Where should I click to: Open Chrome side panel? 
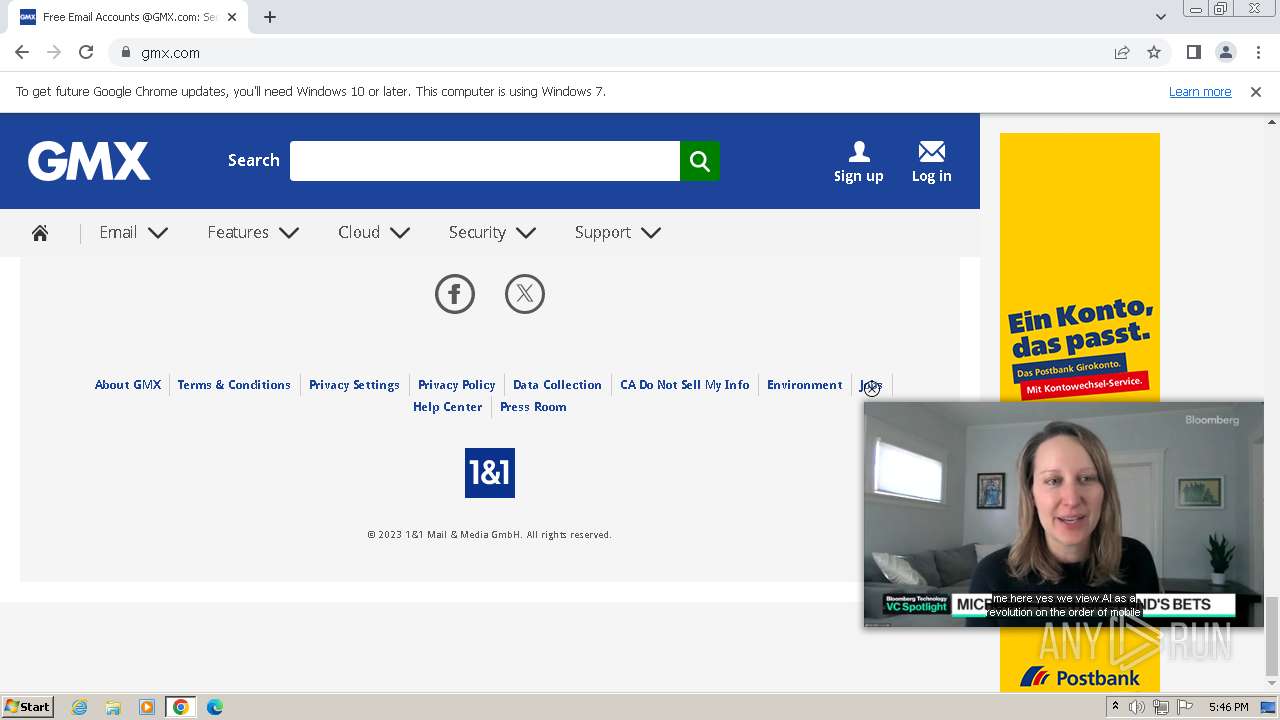pyautogui.click(x=1194, y=52)
